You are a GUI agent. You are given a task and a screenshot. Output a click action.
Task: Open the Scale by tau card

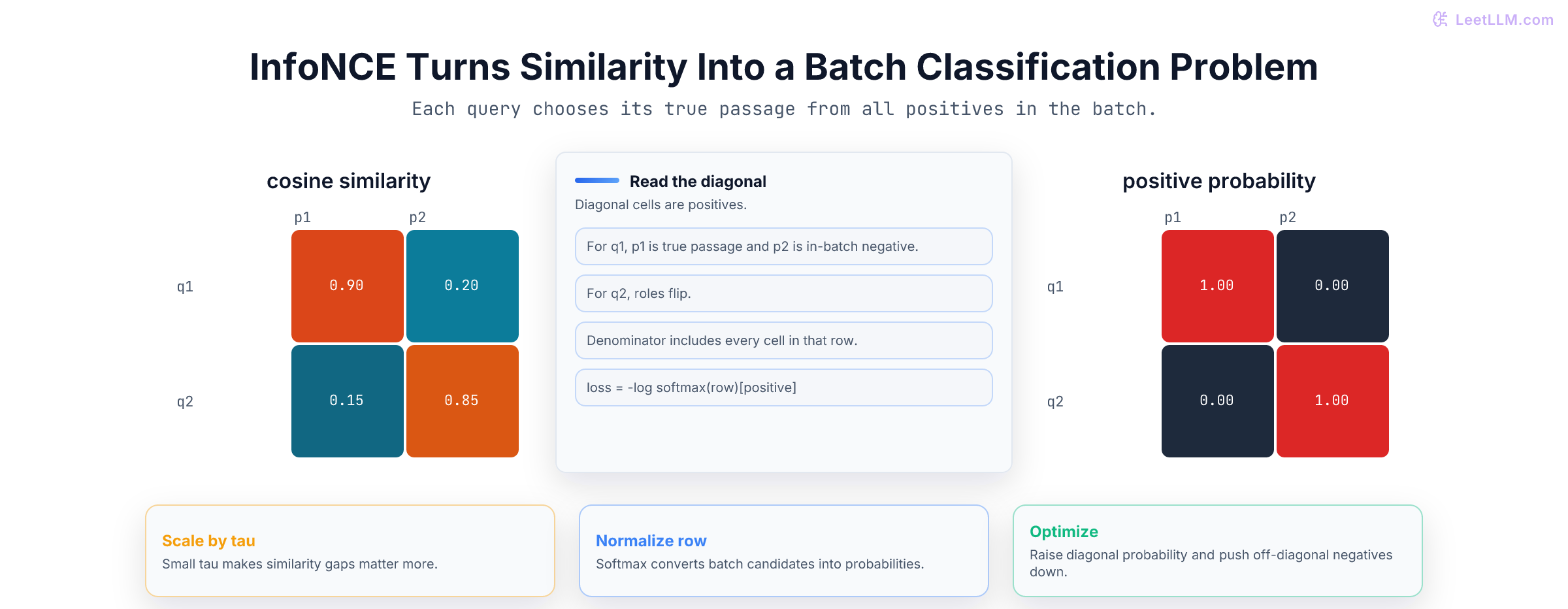pyautogui.click(x=350, y=551)
